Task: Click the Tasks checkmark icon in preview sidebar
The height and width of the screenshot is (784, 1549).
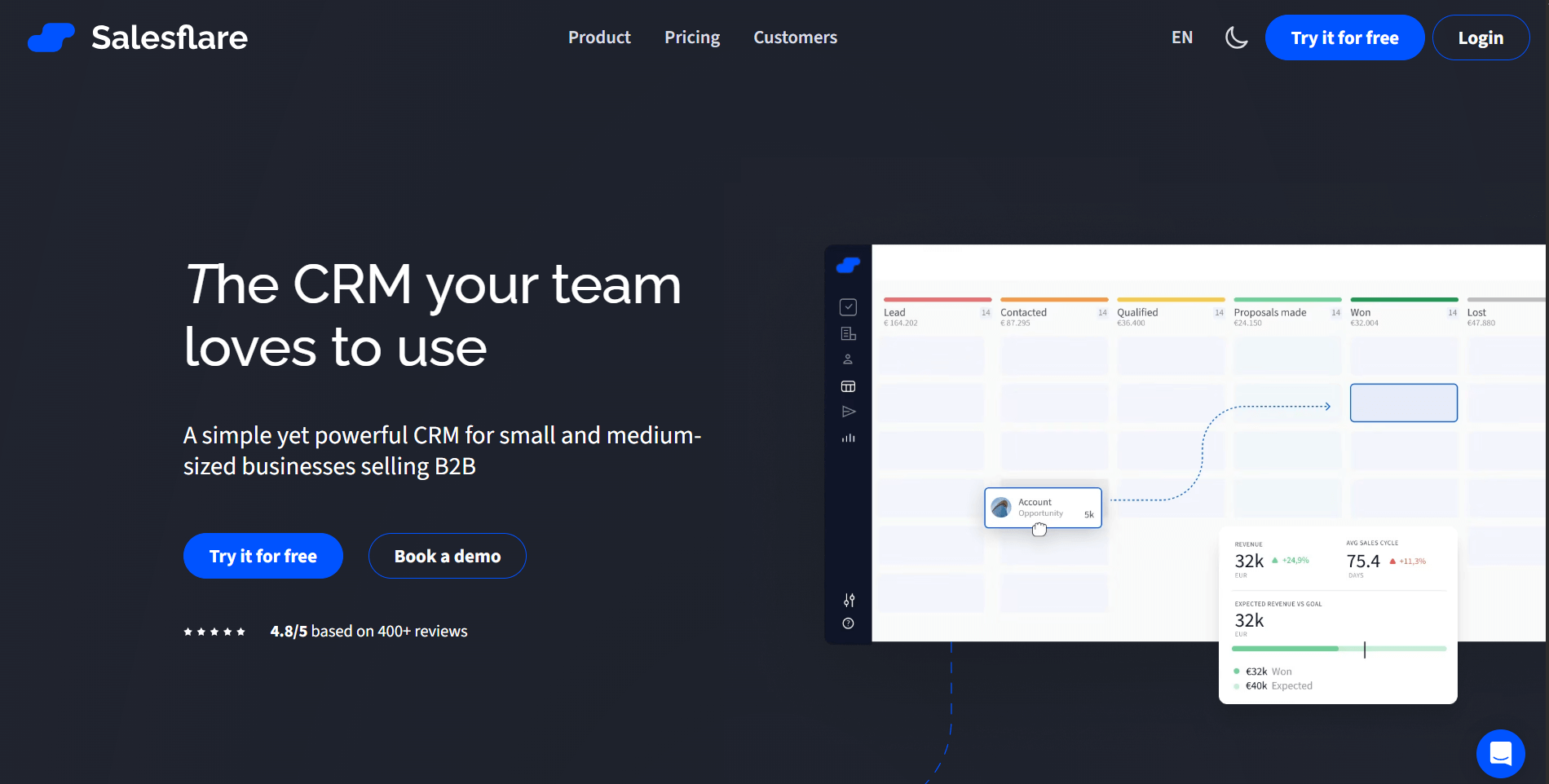Action: (848, 307)
